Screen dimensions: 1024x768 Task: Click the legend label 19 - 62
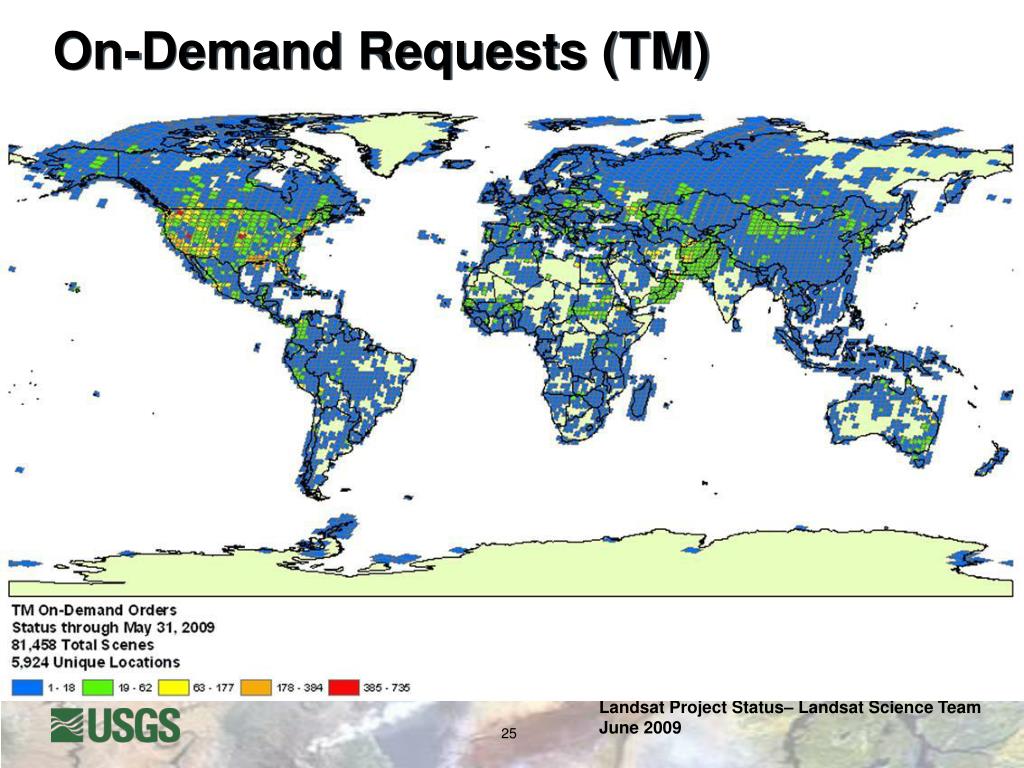(x=135, y=688)
